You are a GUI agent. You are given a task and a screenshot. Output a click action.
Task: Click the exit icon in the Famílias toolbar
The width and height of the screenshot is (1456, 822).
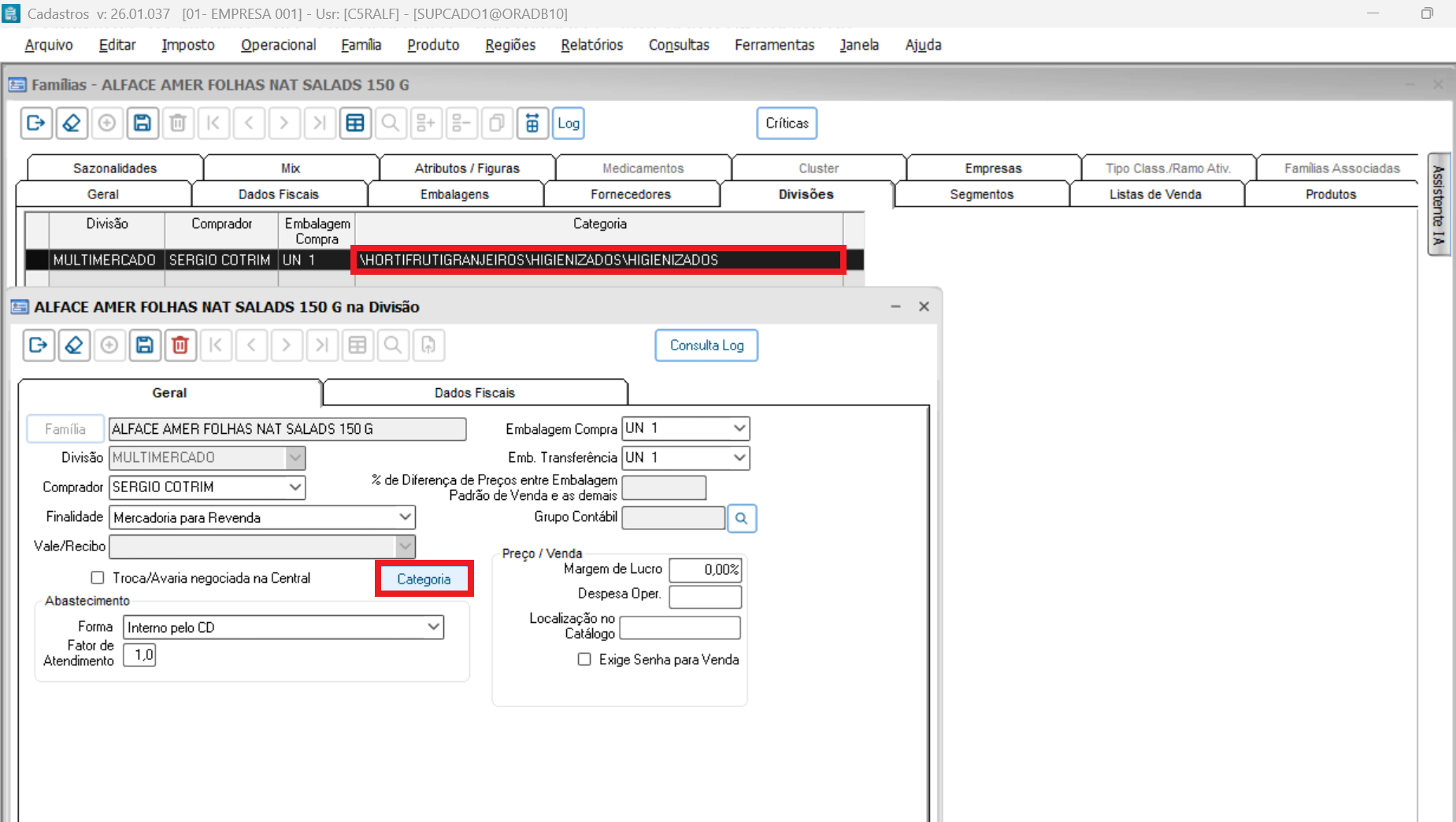[x=36, y=123]
